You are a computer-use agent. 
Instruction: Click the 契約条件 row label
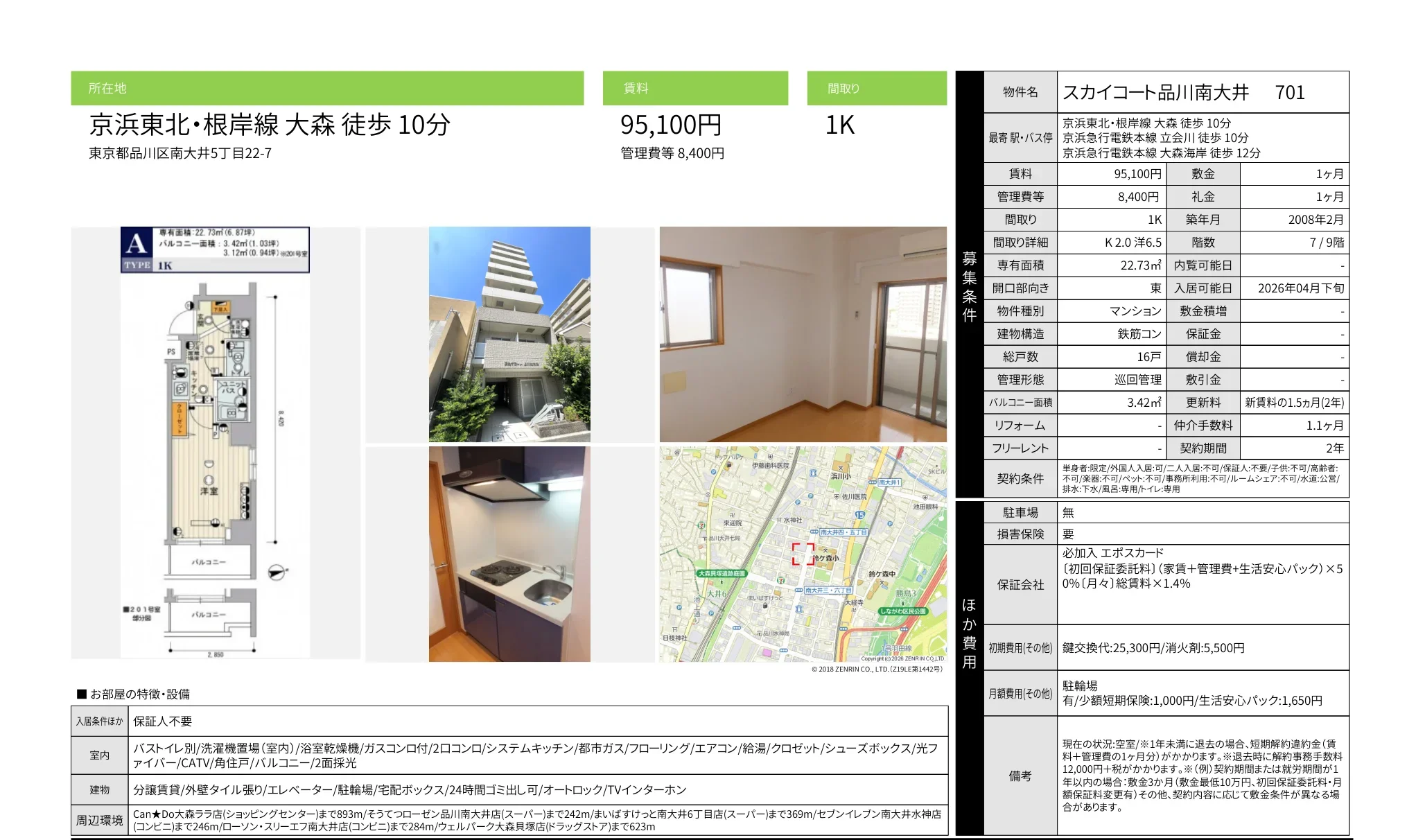[1020, 478]
